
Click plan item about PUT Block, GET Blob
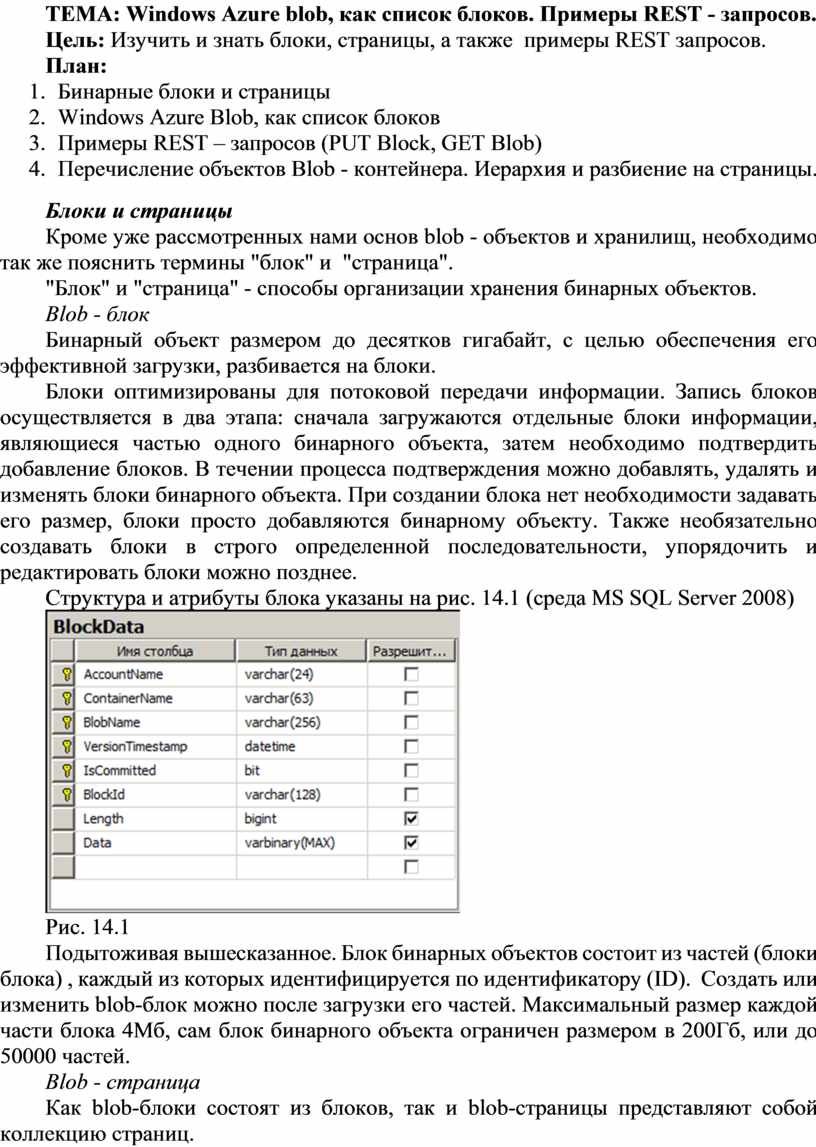point(300,143)
